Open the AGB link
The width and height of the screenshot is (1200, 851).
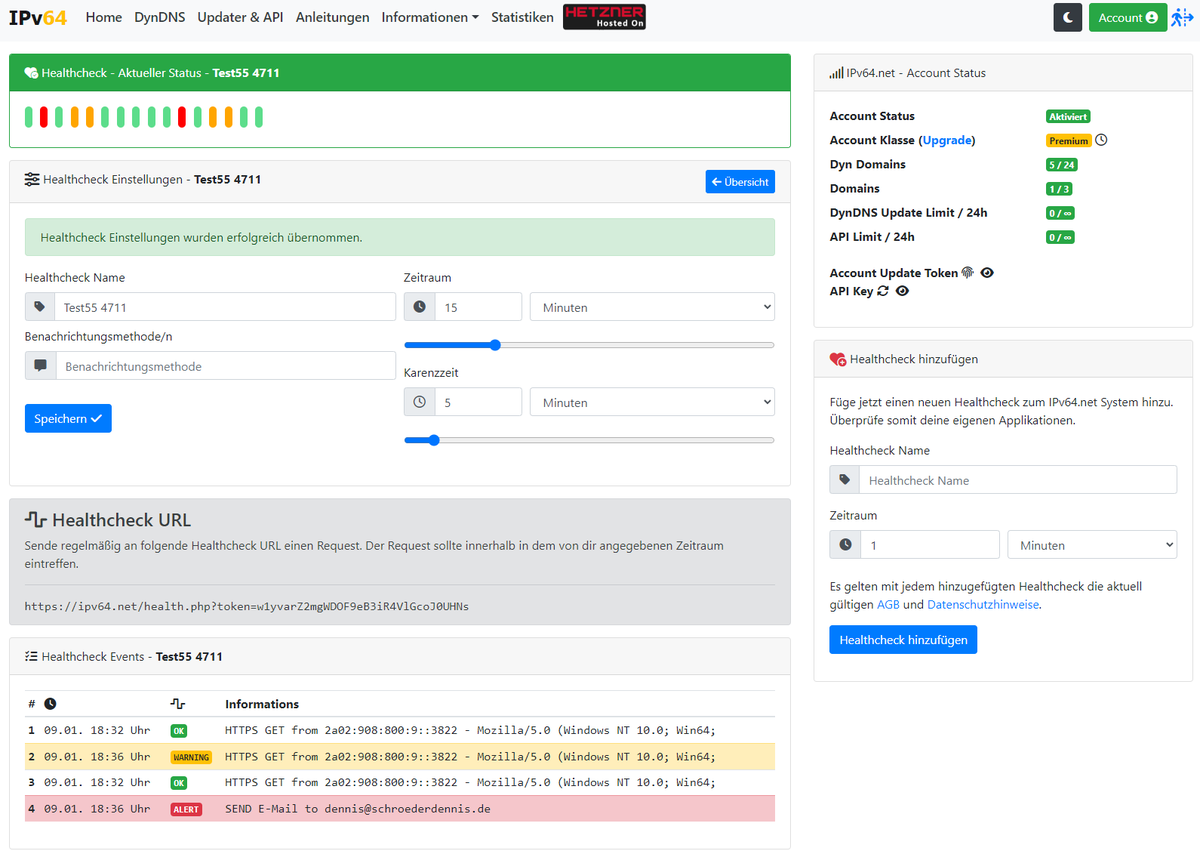coord(888,604)
